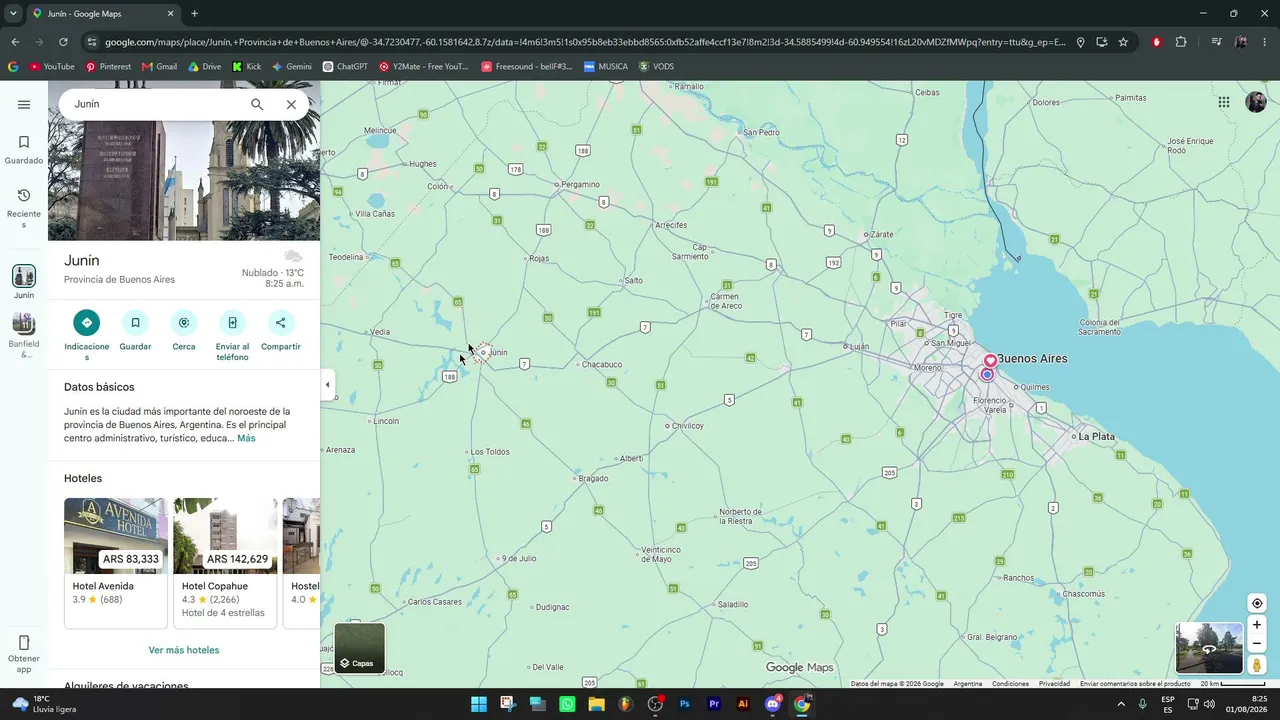1280x720 pixels.
Task: Open the Y2Mate bookmark
Action: tap(423, 67)
